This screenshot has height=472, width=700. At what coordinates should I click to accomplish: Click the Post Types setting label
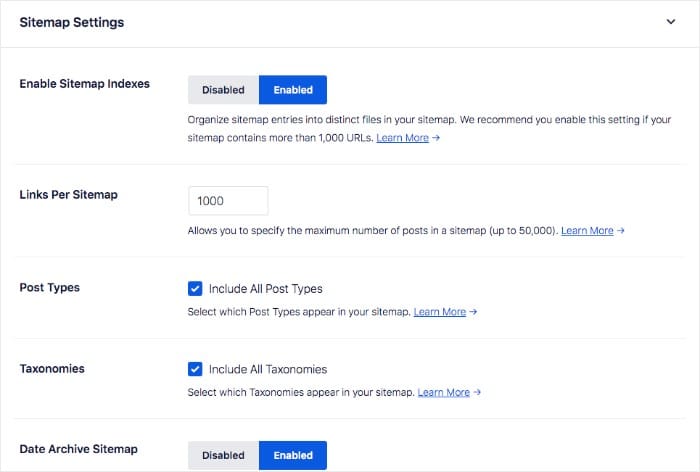click(x=50, y=287)
